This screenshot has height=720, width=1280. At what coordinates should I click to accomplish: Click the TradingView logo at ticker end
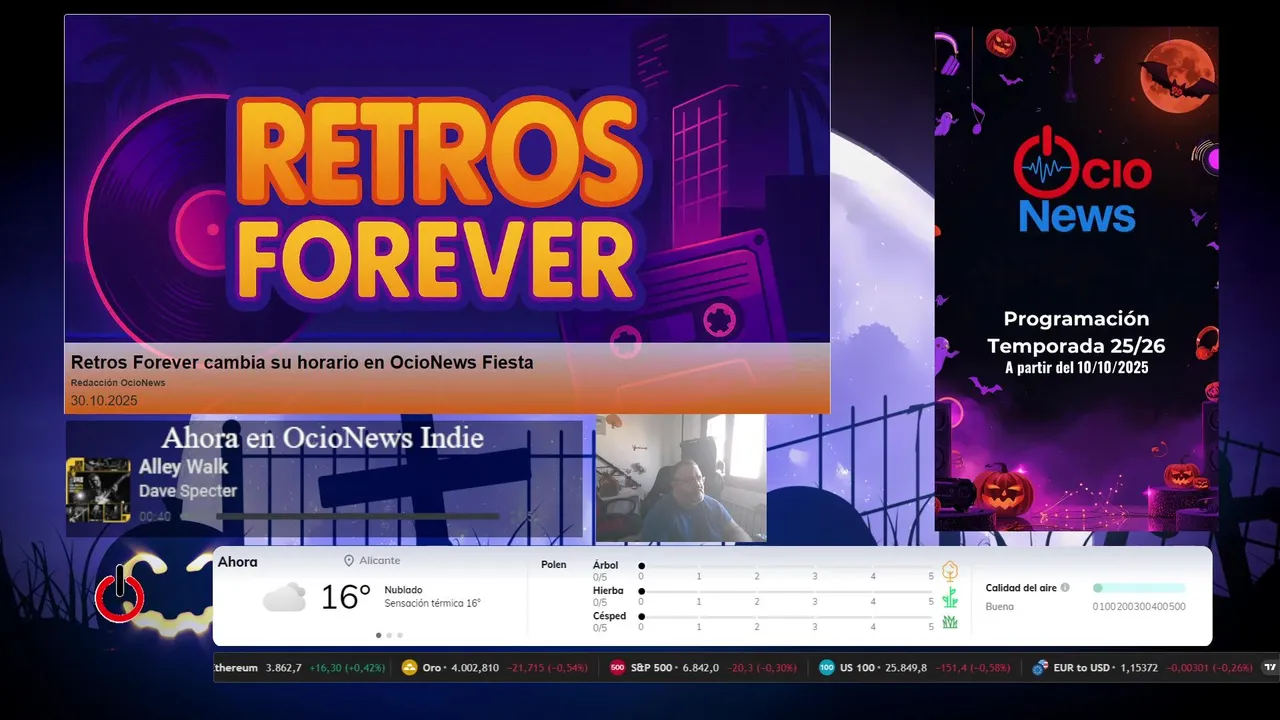[x=1270, y=668]
